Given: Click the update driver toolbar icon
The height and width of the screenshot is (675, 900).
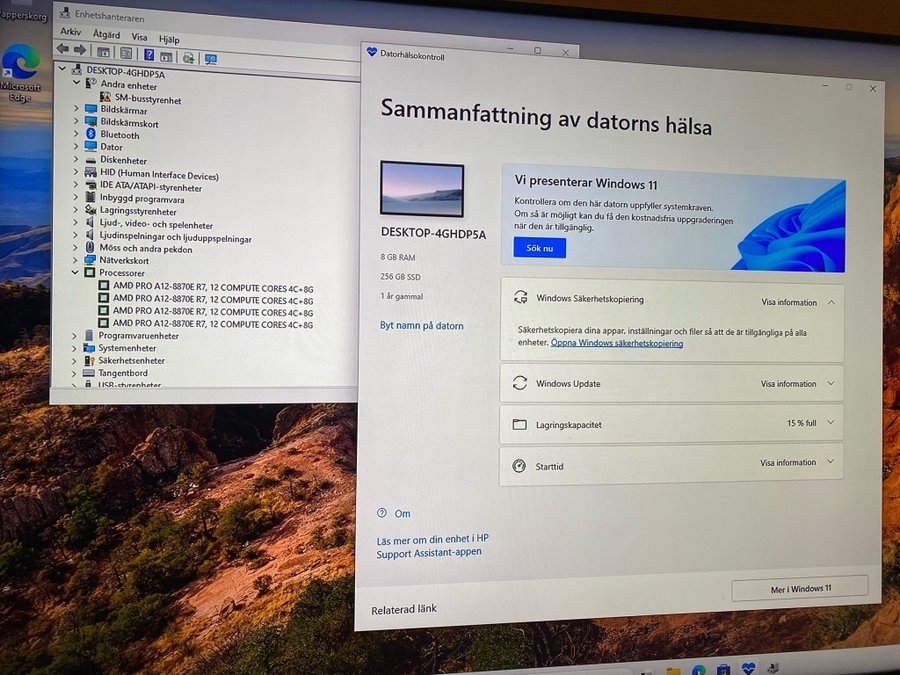Looking at the screenshot, I should coord(188,58).
